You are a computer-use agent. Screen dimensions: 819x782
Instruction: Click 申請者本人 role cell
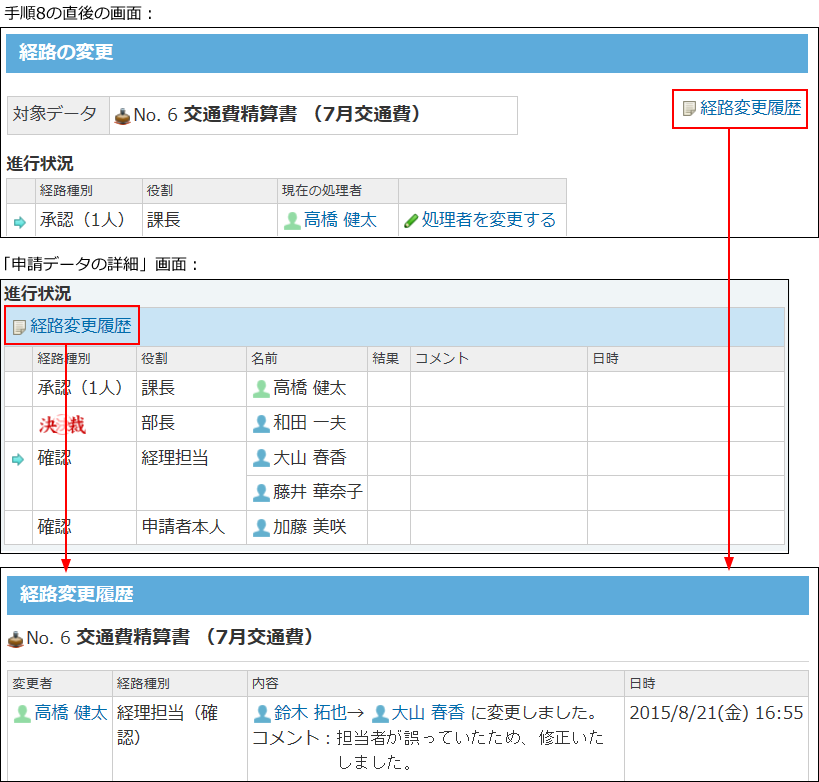coord(191,528)
